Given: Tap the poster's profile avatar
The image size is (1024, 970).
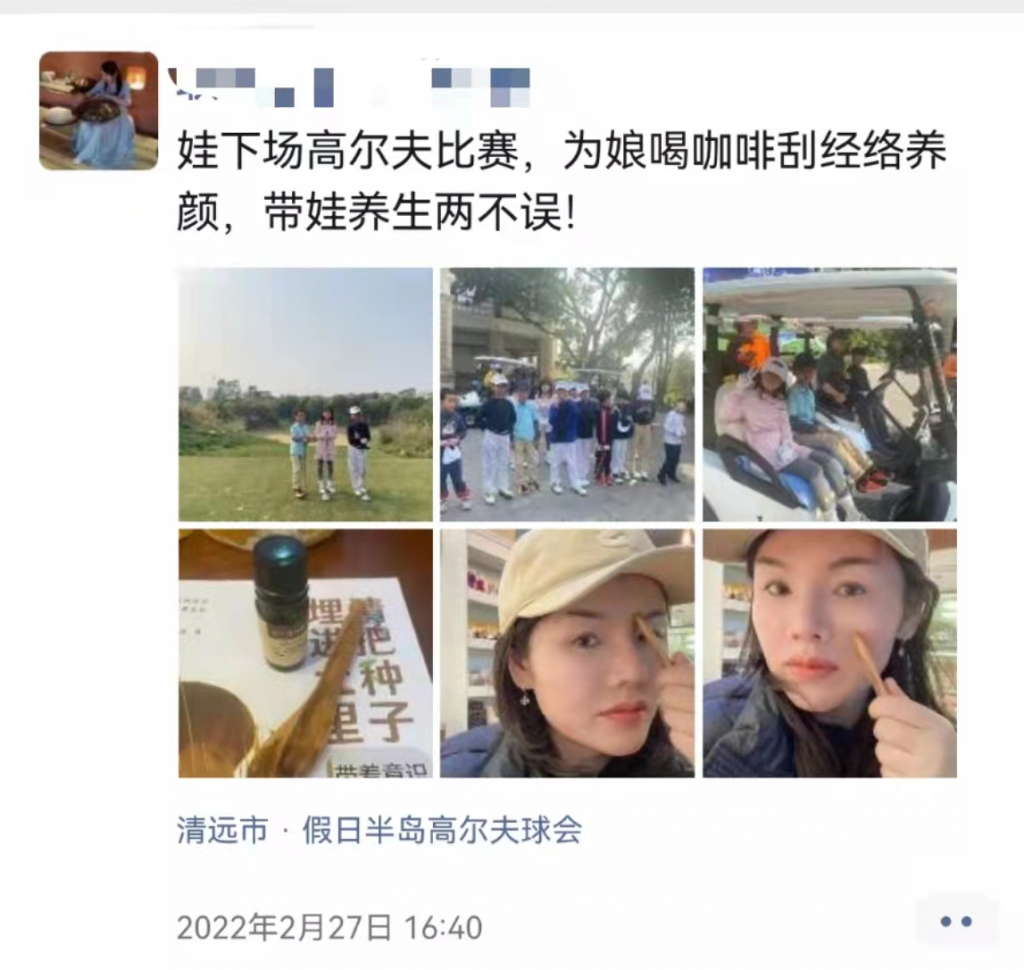Looking at the screenshot, I should pos(99,111).
